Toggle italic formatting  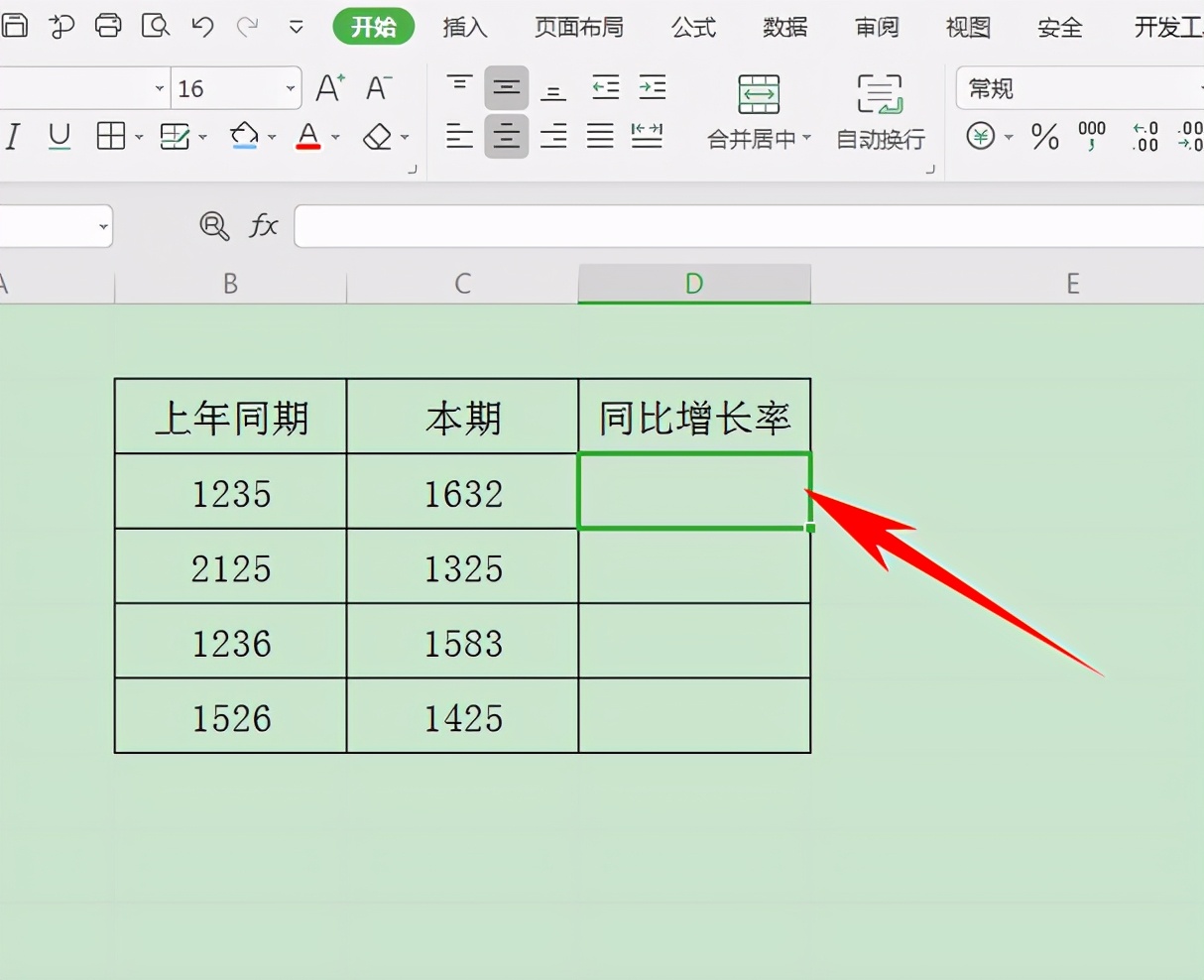click(13, 138)
